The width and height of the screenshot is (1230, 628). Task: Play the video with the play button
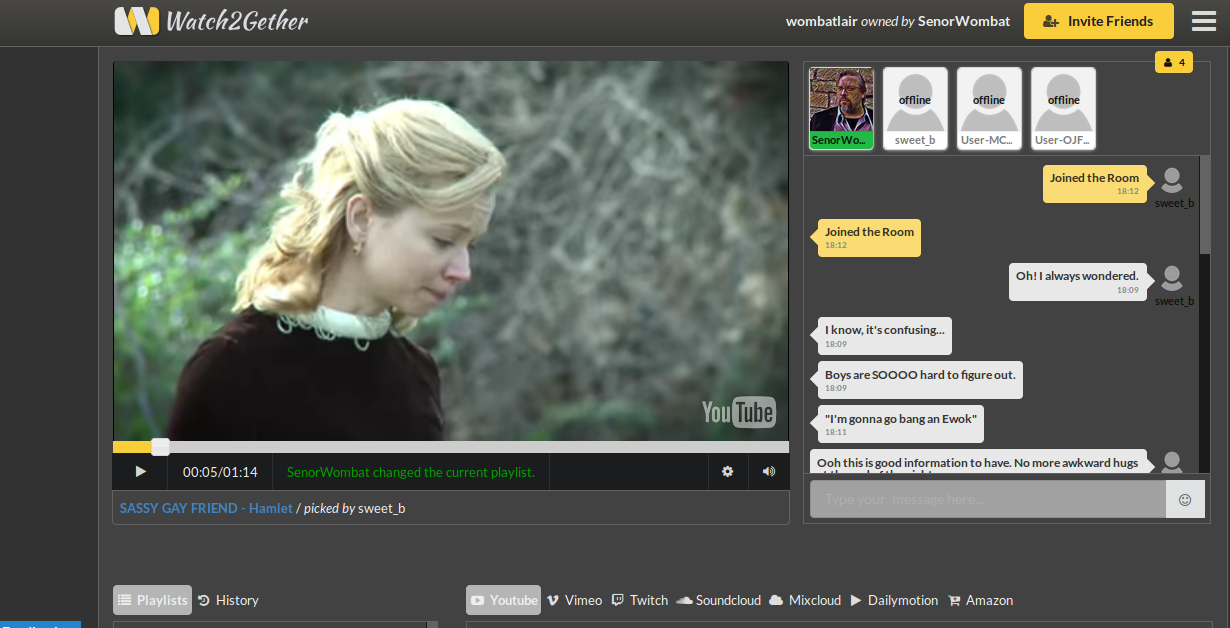pos(141,472)
